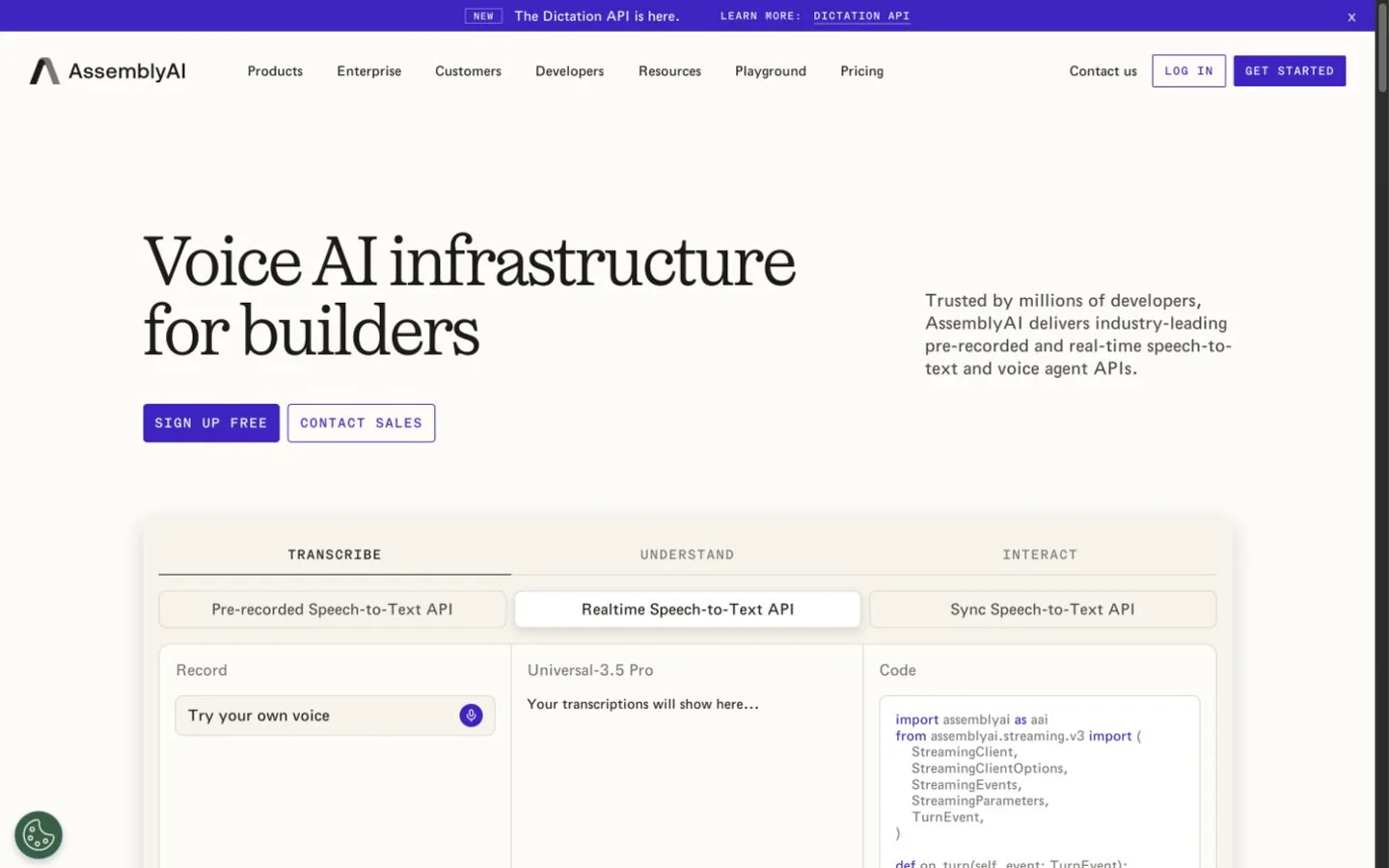The width and height of the screenshot is (1389, 868).
Task: Open the Enterprise menu item
Action: [368, 71]
